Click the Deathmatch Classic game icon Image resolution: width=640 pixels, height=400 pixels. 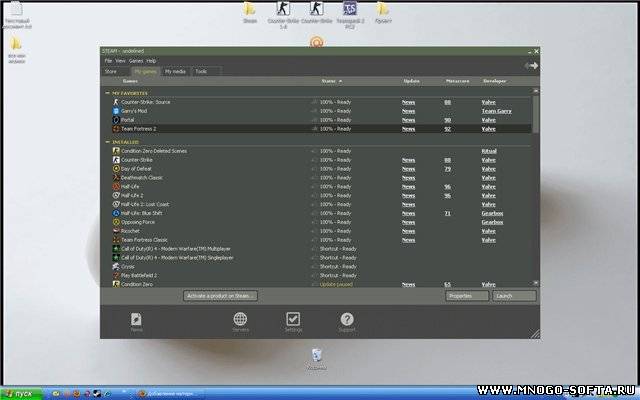[116, 178]
